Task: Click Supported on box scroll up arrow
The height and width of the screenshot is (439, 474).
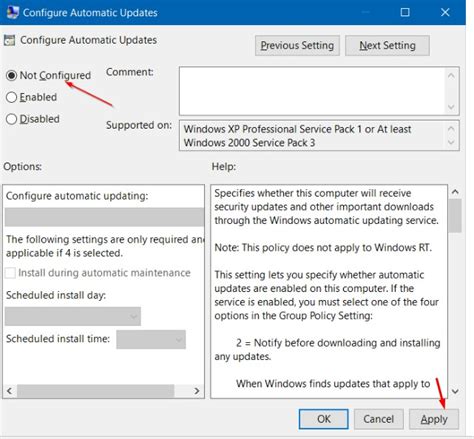Action: (x=451, y=128)
